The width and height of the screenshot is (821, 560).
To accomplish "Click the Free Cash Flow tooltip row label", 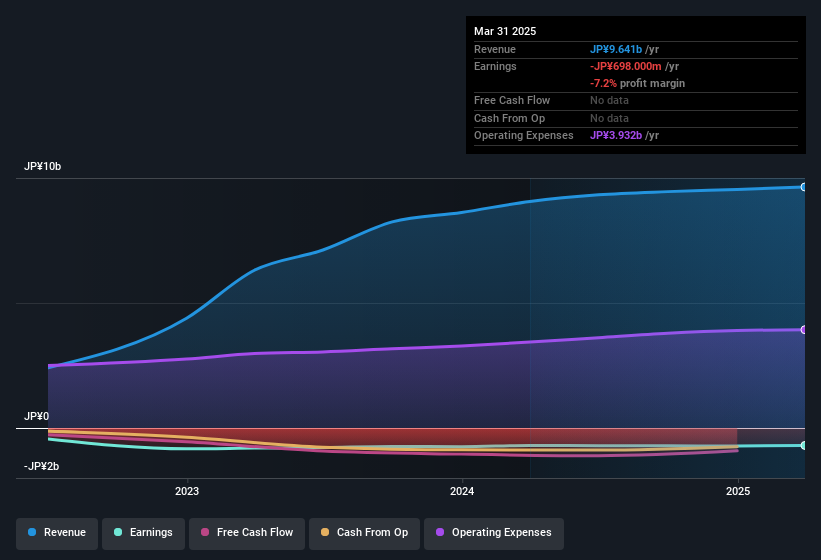I will [512, 100].
